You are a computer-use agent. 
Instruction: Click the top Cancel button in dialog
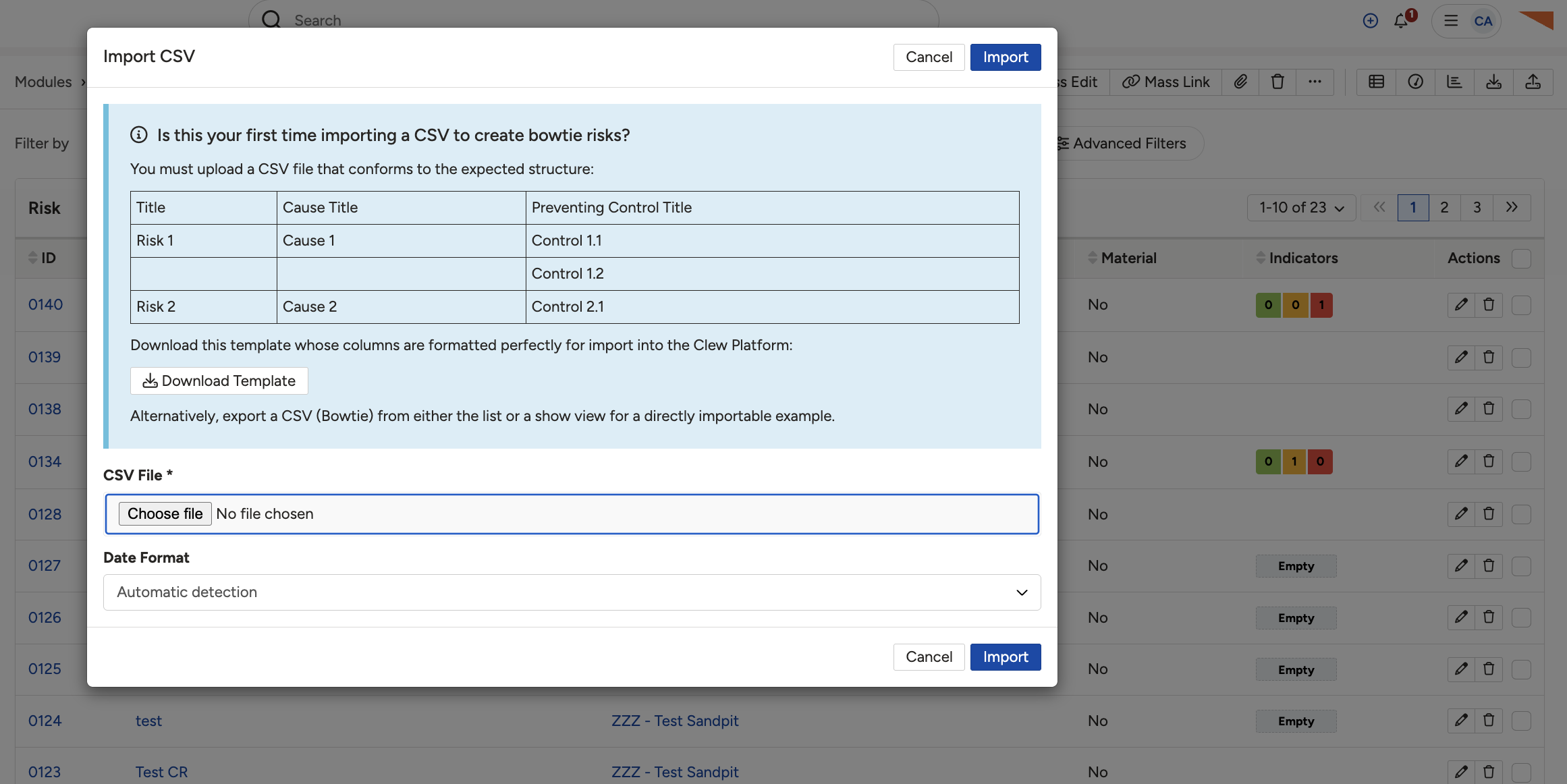tap(929, 57)
